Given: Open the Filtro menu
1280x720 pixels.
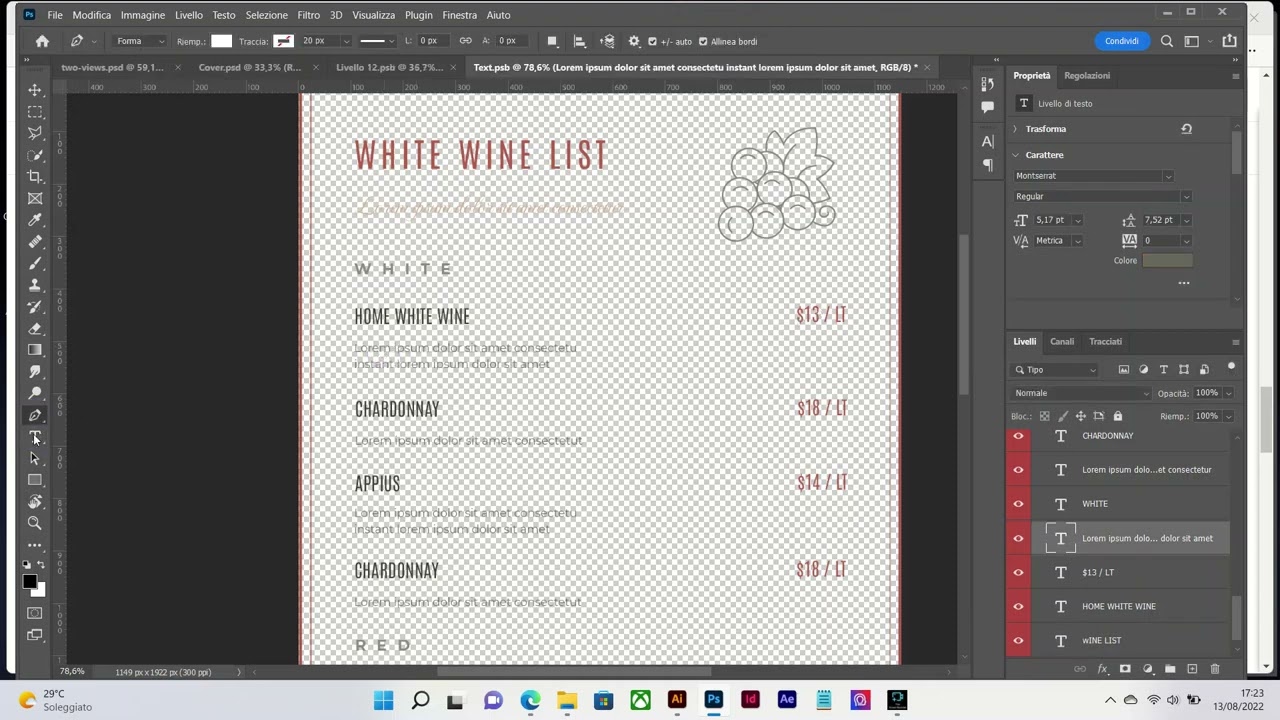Looking at the screenshot, I should tap(308, 15).
